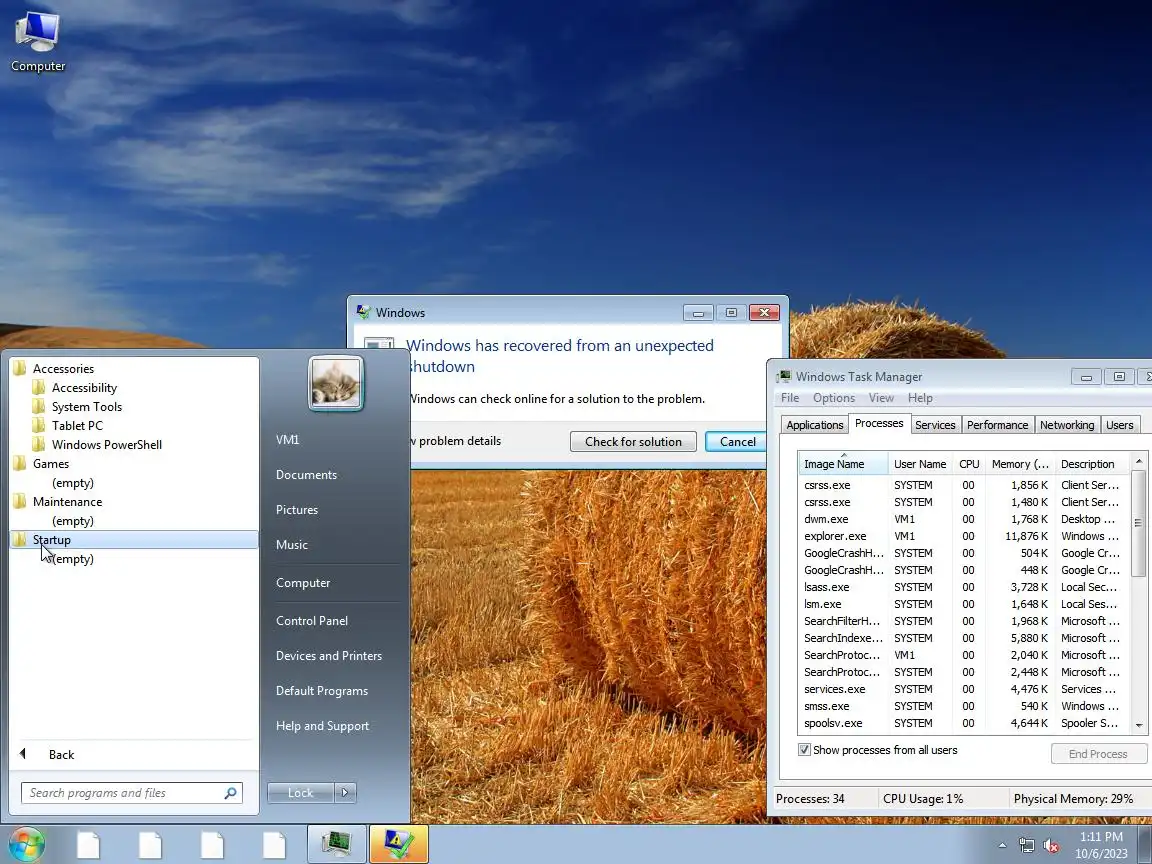Open Help and Support
The image size is (1152, 864).
click(x=323, y=726)
